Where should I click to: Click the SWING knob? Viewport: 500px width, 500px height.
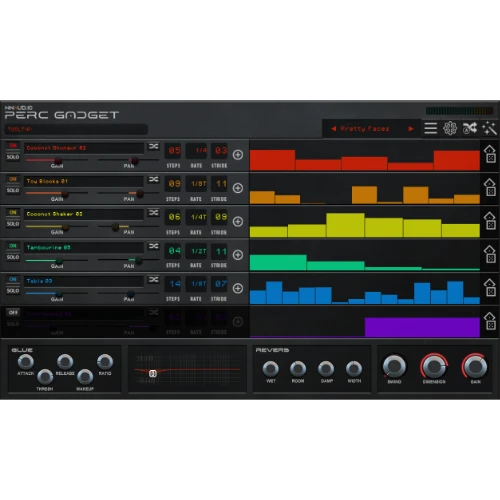[394, 366]
